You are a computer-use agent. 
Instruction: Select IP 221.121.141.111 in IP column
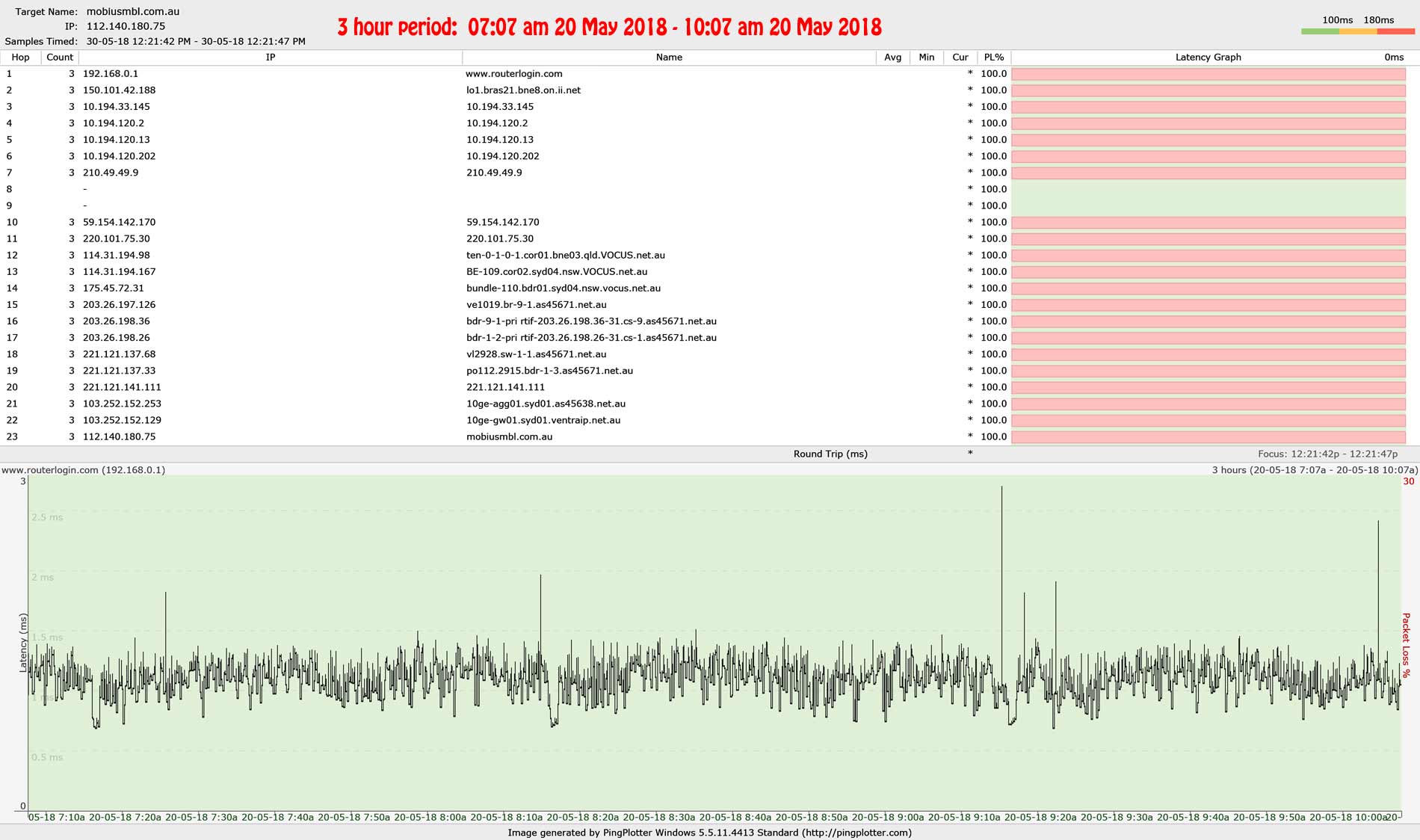122,386
